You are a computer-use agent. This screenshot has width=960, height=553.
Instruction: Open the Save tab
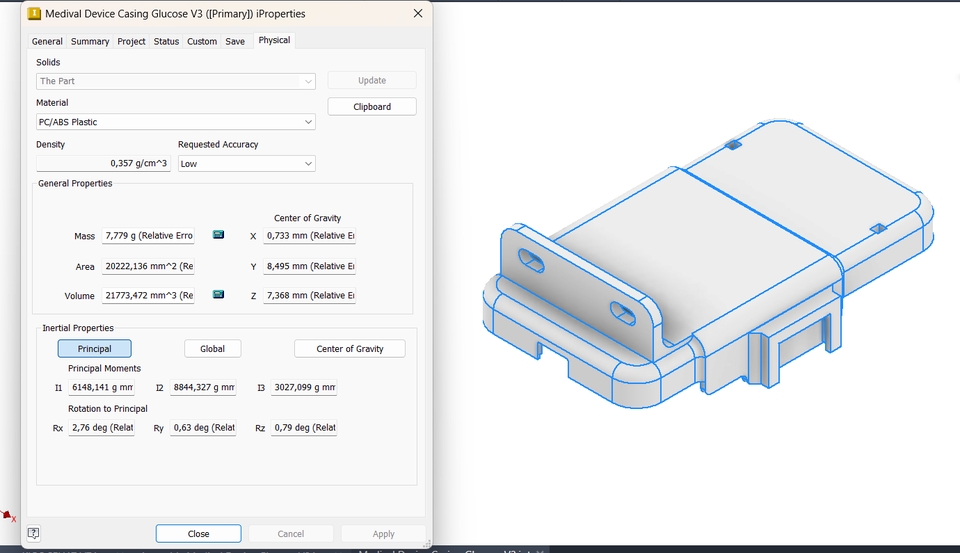[x=235, y=41]
